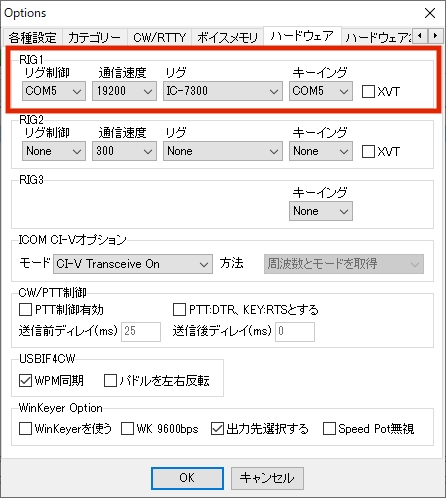Click the キャンセル button
This screenshot has height=498, width=446.
pyautogui.click(x=267, y=478)
